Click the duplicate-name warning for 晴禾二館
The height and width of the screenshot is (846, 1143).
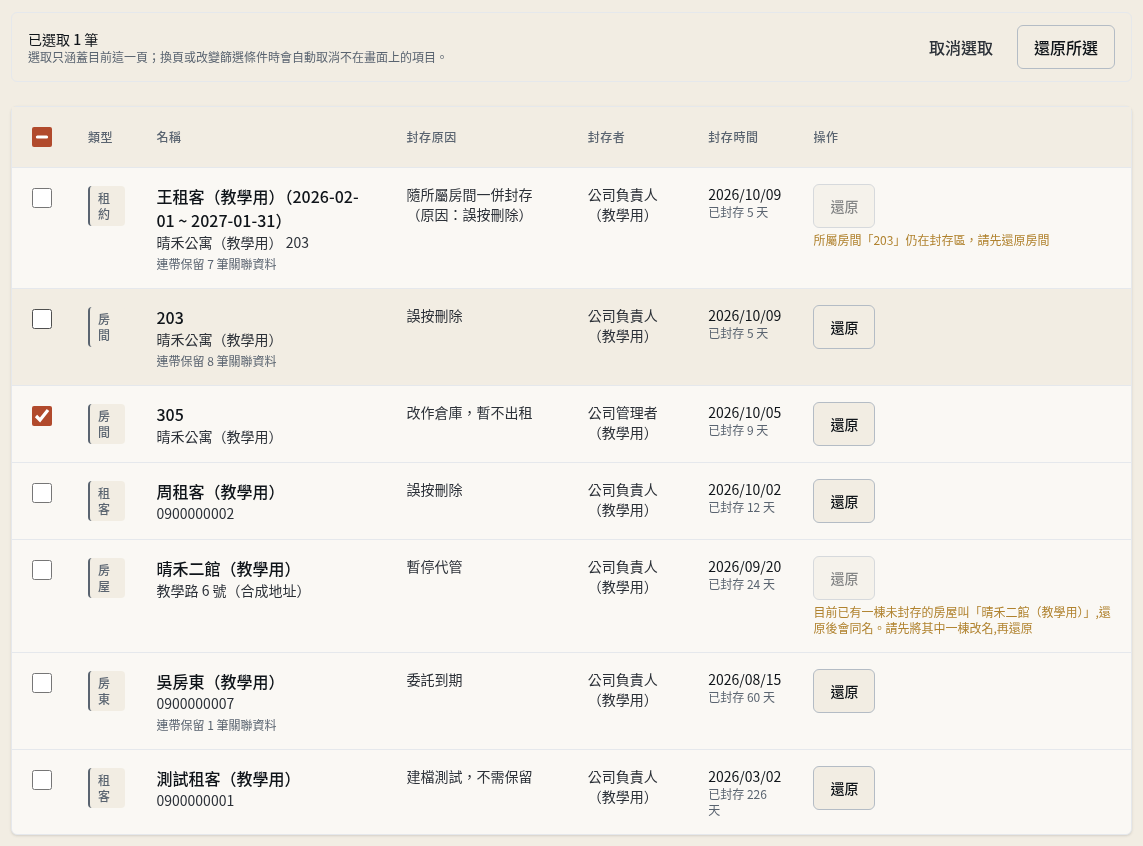[961, 620]
